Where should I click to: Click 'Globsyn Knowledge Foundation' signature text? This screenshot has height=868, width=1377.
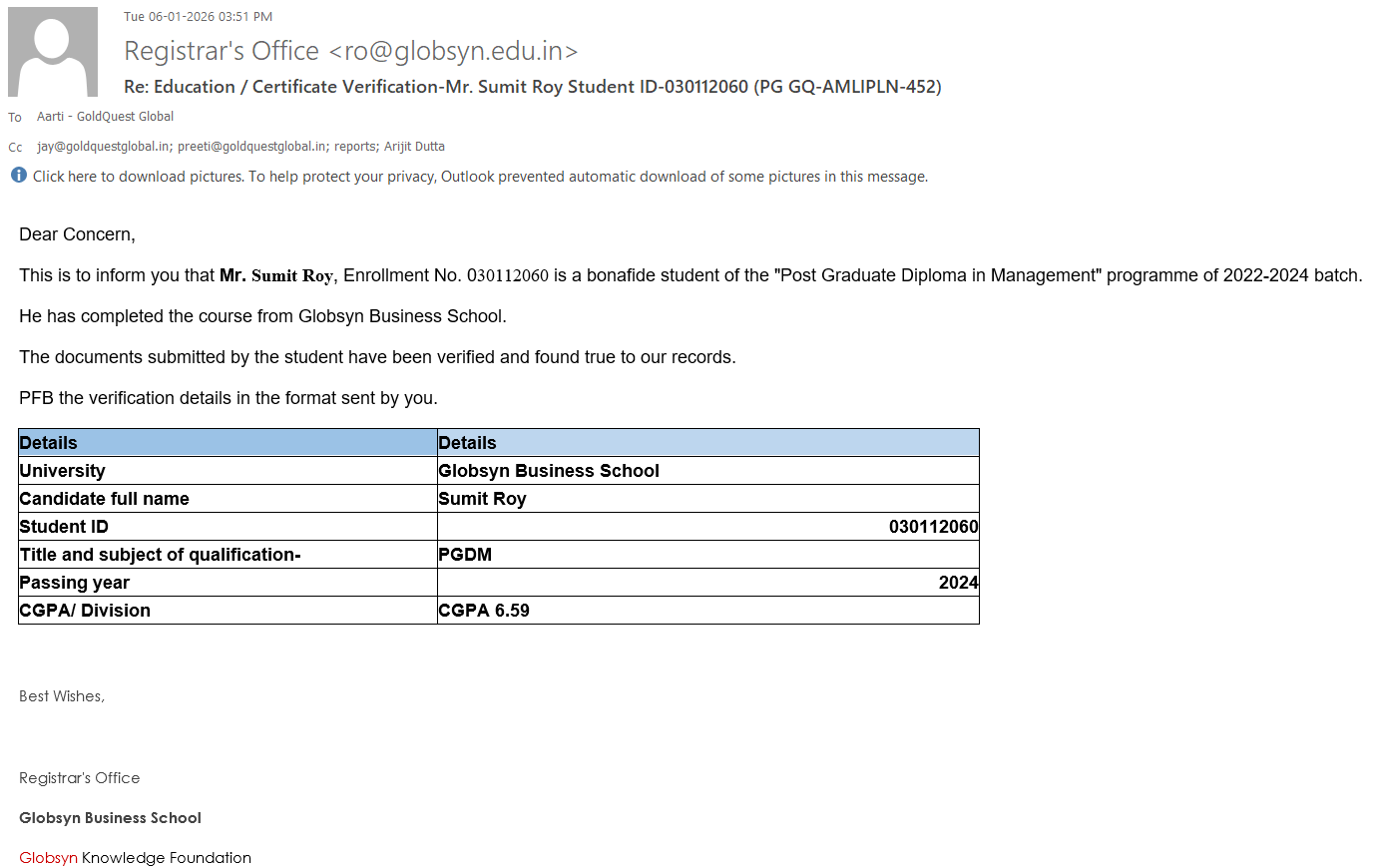135,858
